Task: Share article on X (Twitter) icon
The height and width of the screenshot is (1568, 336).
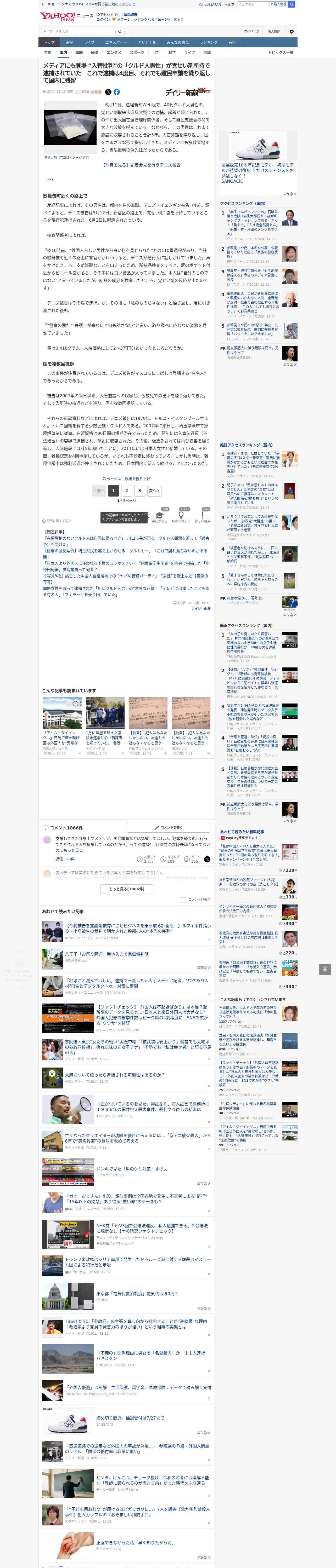Action: pyautogui.click(x=109, y=92)
